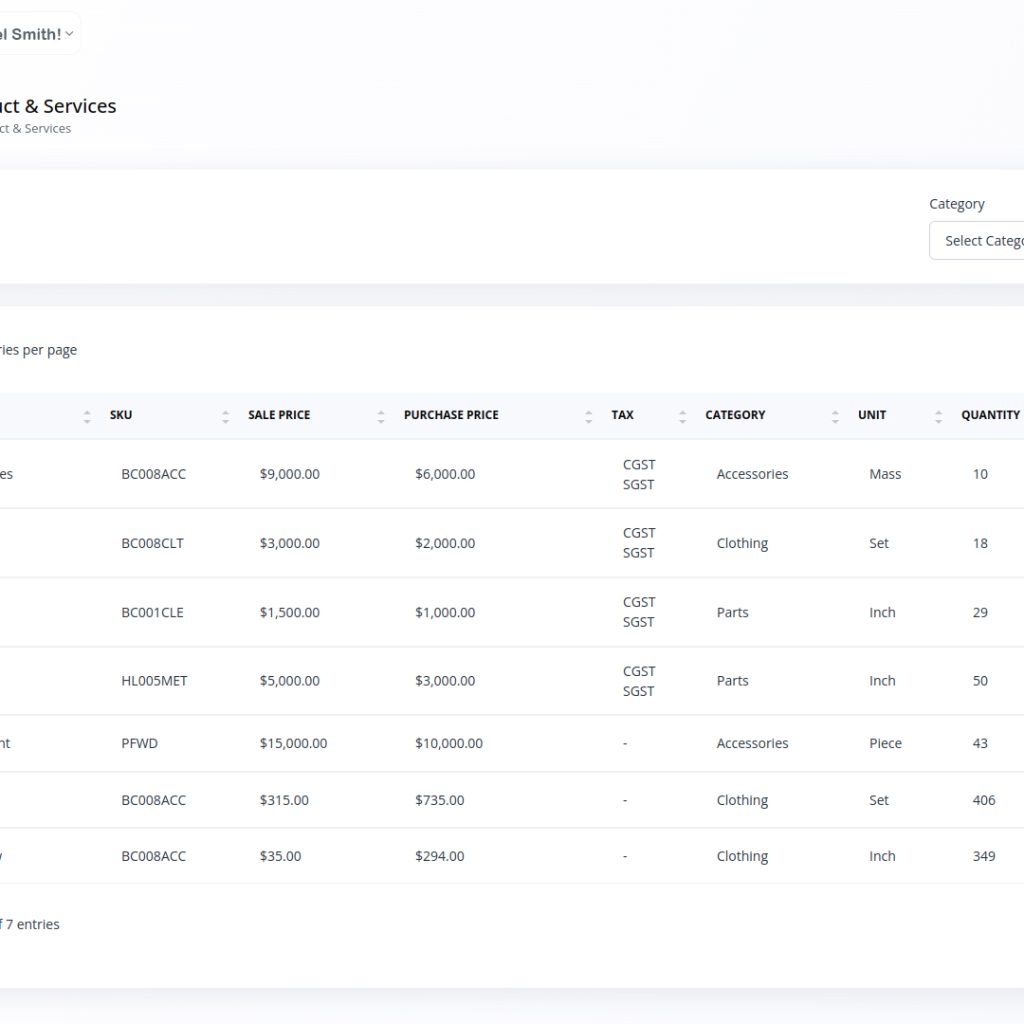1024x1024 pixels.
Task: Select the quantity value 406
Action: point(983,801)
